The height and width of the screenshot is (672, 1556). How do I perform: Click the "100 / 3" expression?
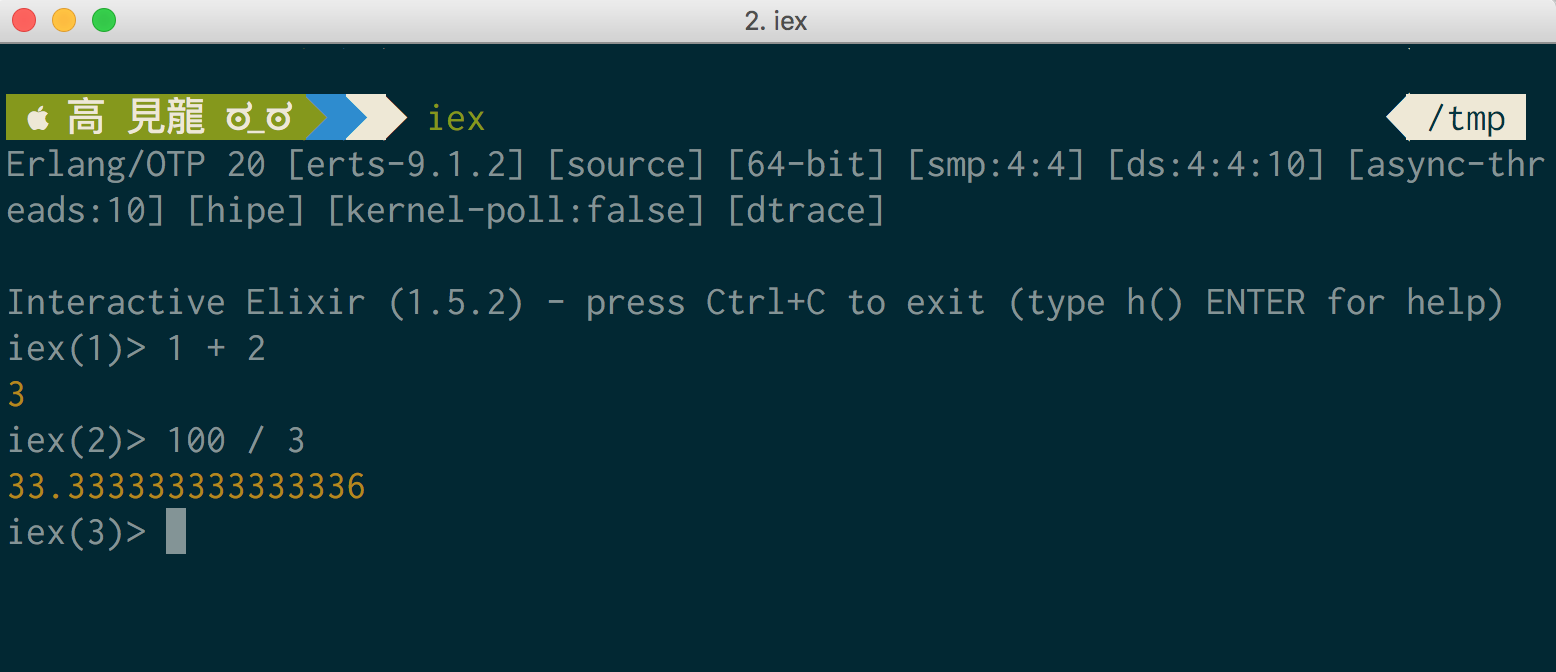236,441
